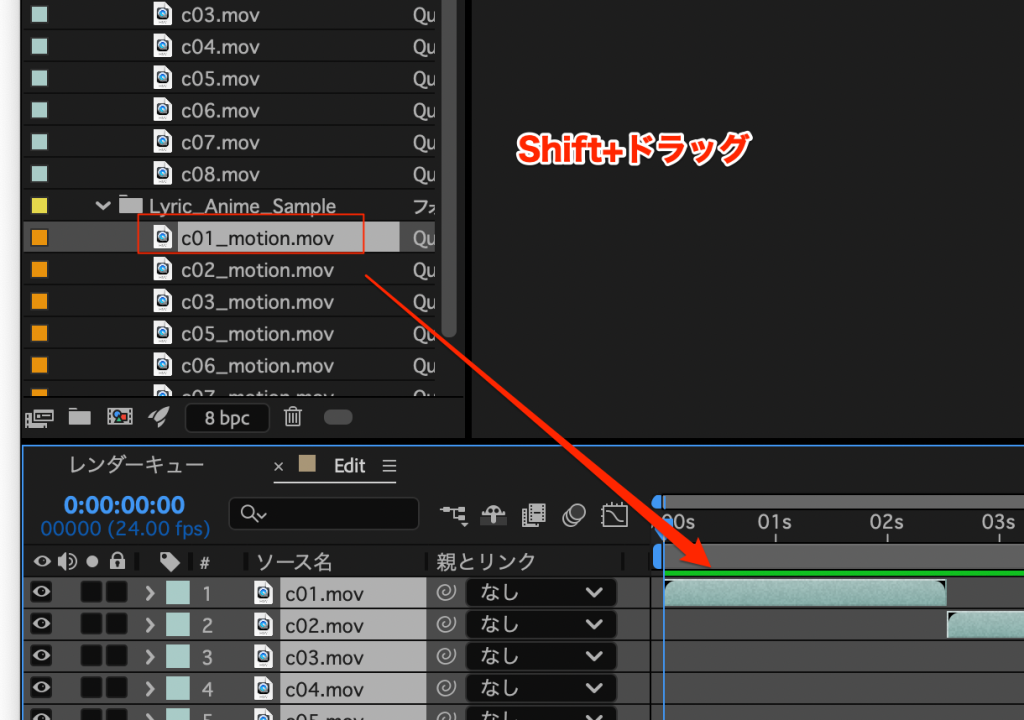The image size is (1024, 720).
Task: Open the Graph Editor icon
Action: 613,515
